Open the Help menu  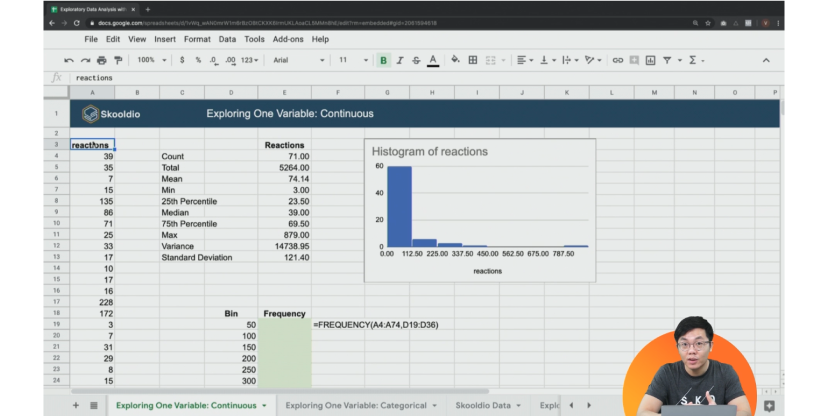(320, 39)
